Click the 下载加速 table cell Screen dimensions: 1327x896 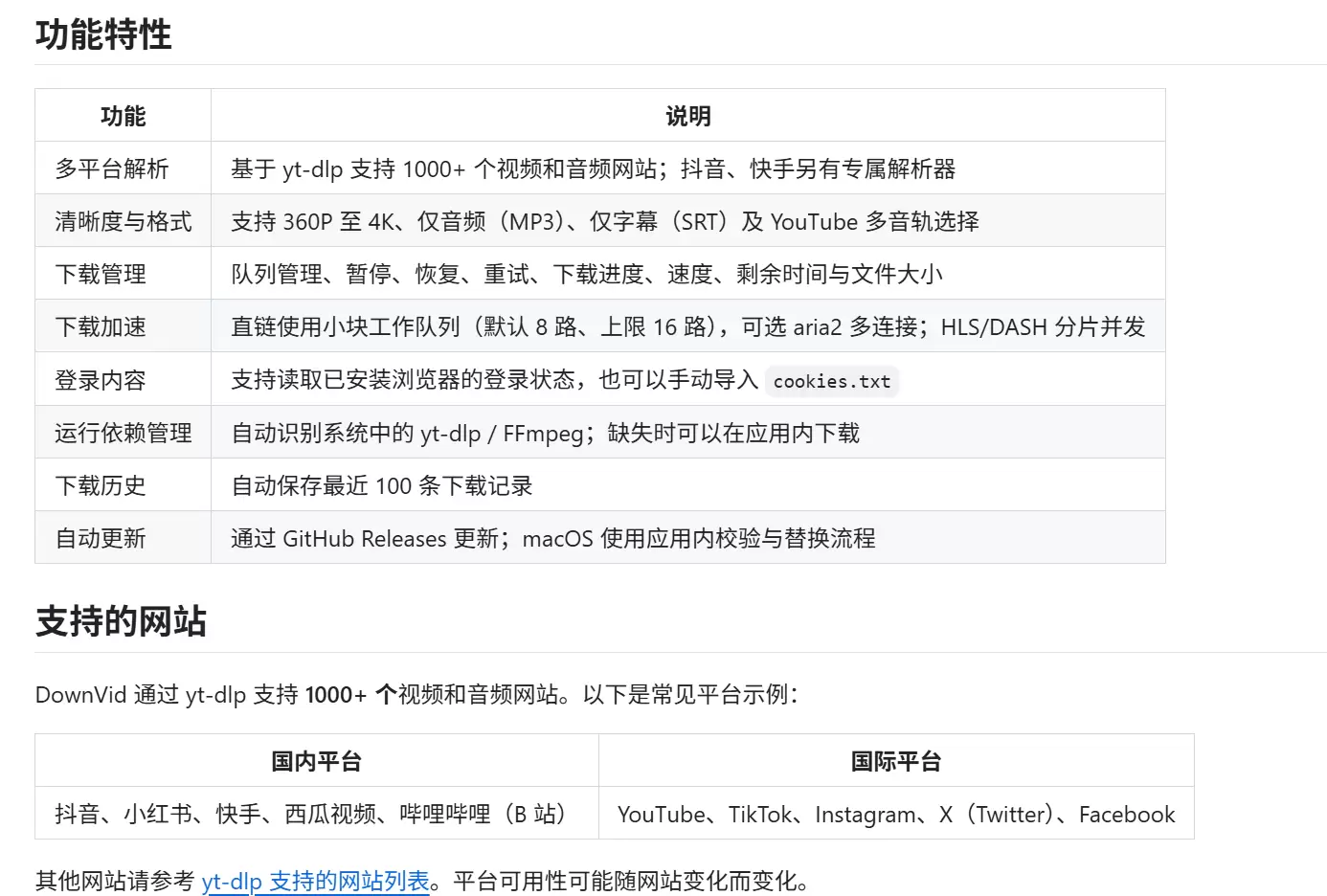[x=124, y=326]
